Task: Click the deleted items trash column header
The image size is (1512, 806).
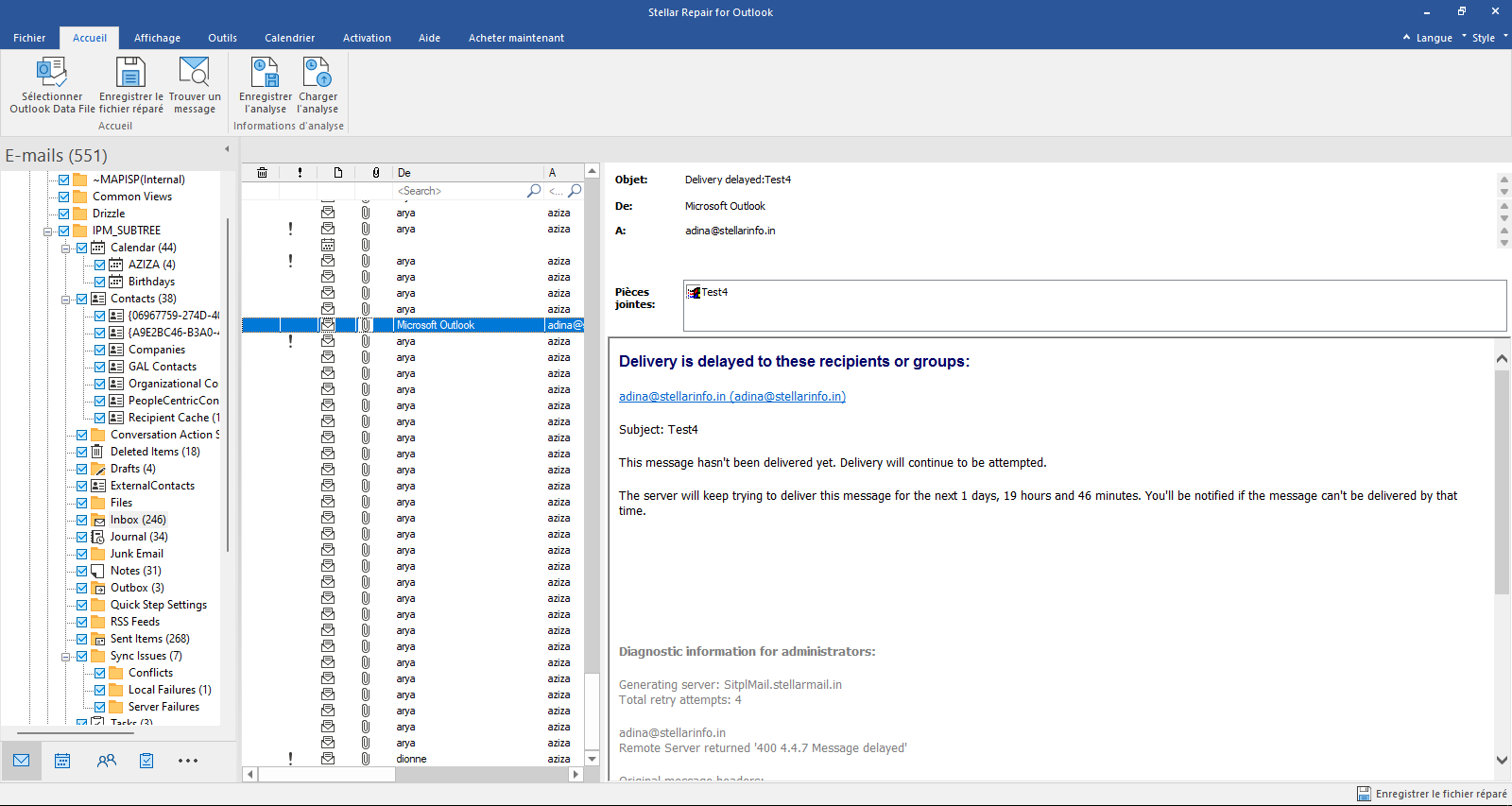Action: (x=262, y=173)
